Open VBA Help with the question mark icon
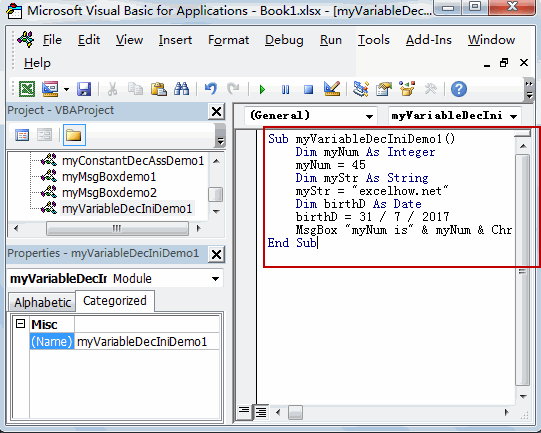541x433 pixels. [x=459, y=89]
